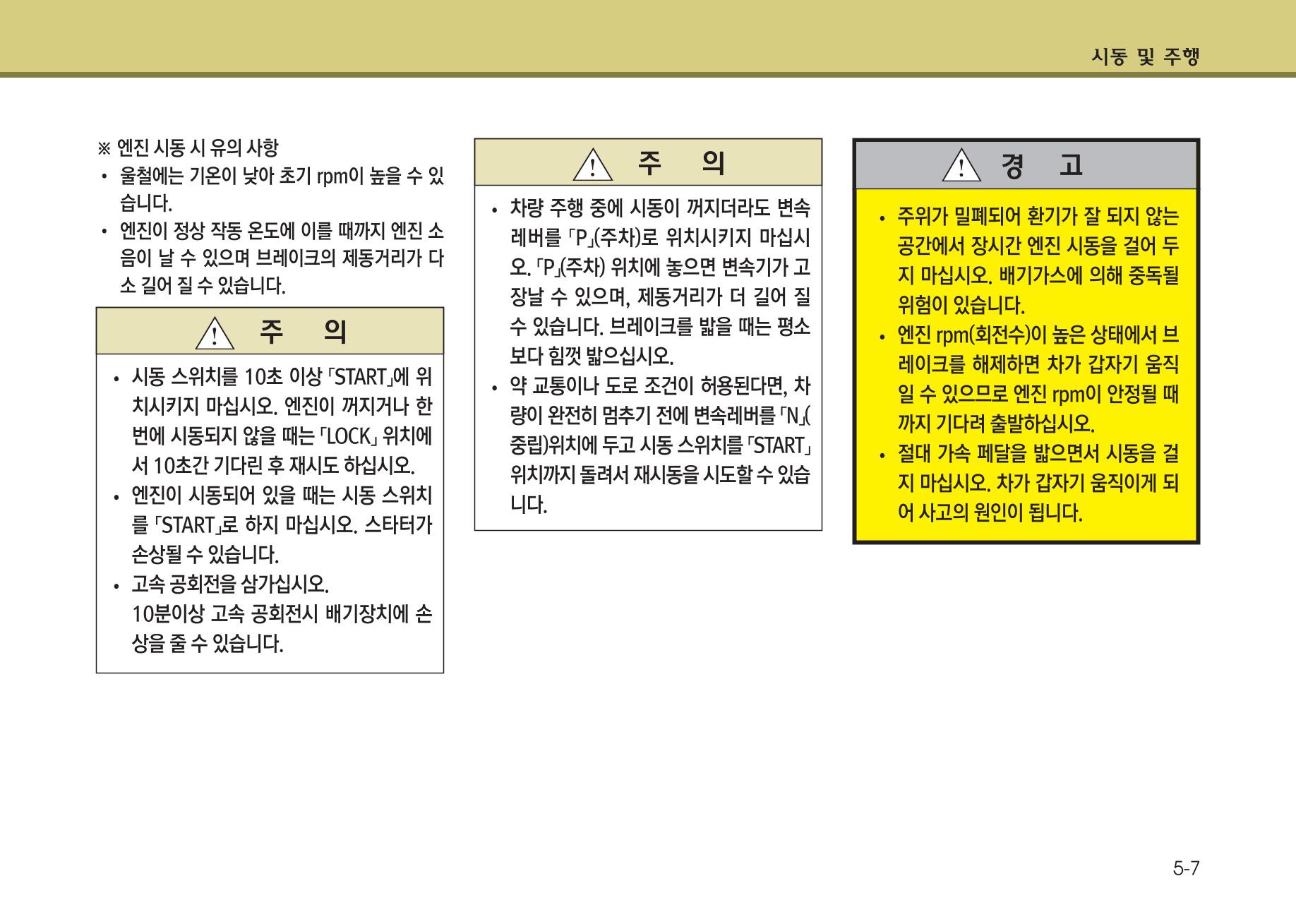Image resolution: width=1296 pixels, height=924 pixels.
Task: Click the 주의 title above the 차량 주행 중 paragraph
Action: pos(680,163)
